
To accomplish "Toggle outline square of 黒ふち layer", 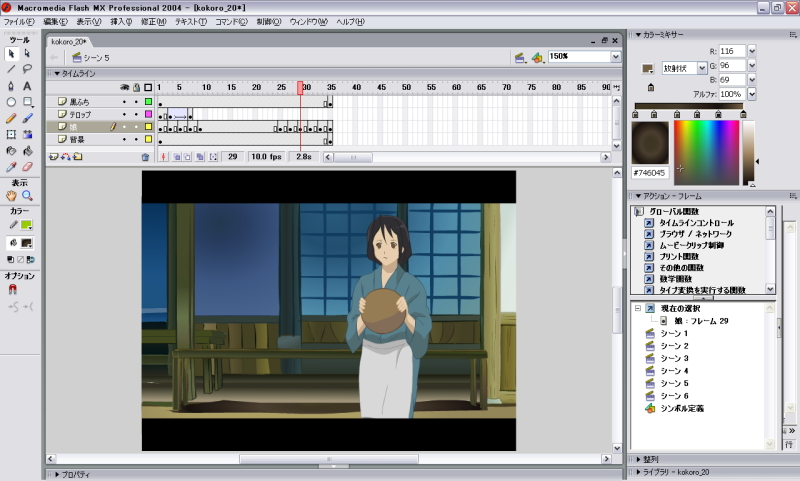I will pyautogui.click(x=148, y=102).
